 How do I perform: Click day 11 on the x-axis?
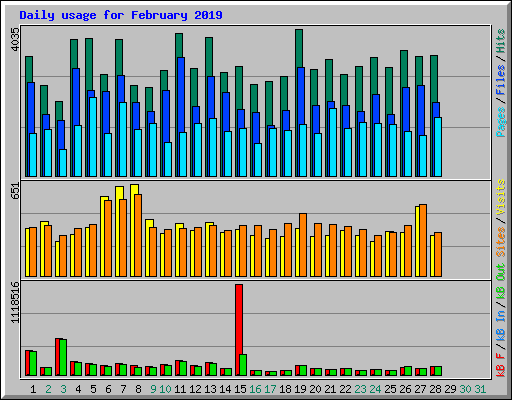(x=180, y=389)
